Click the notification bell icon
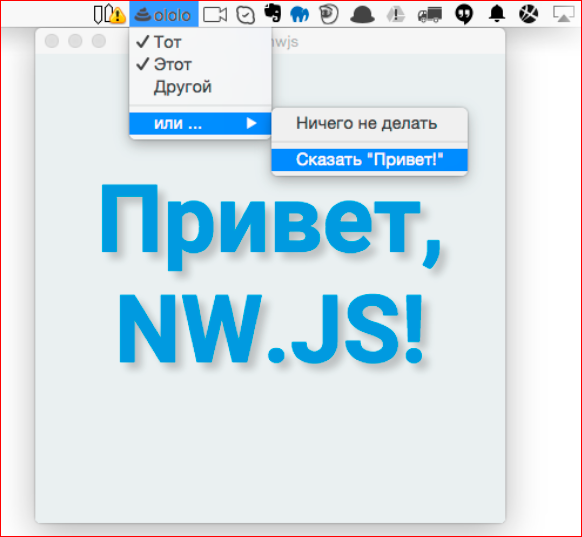 (x=497, y=14)
